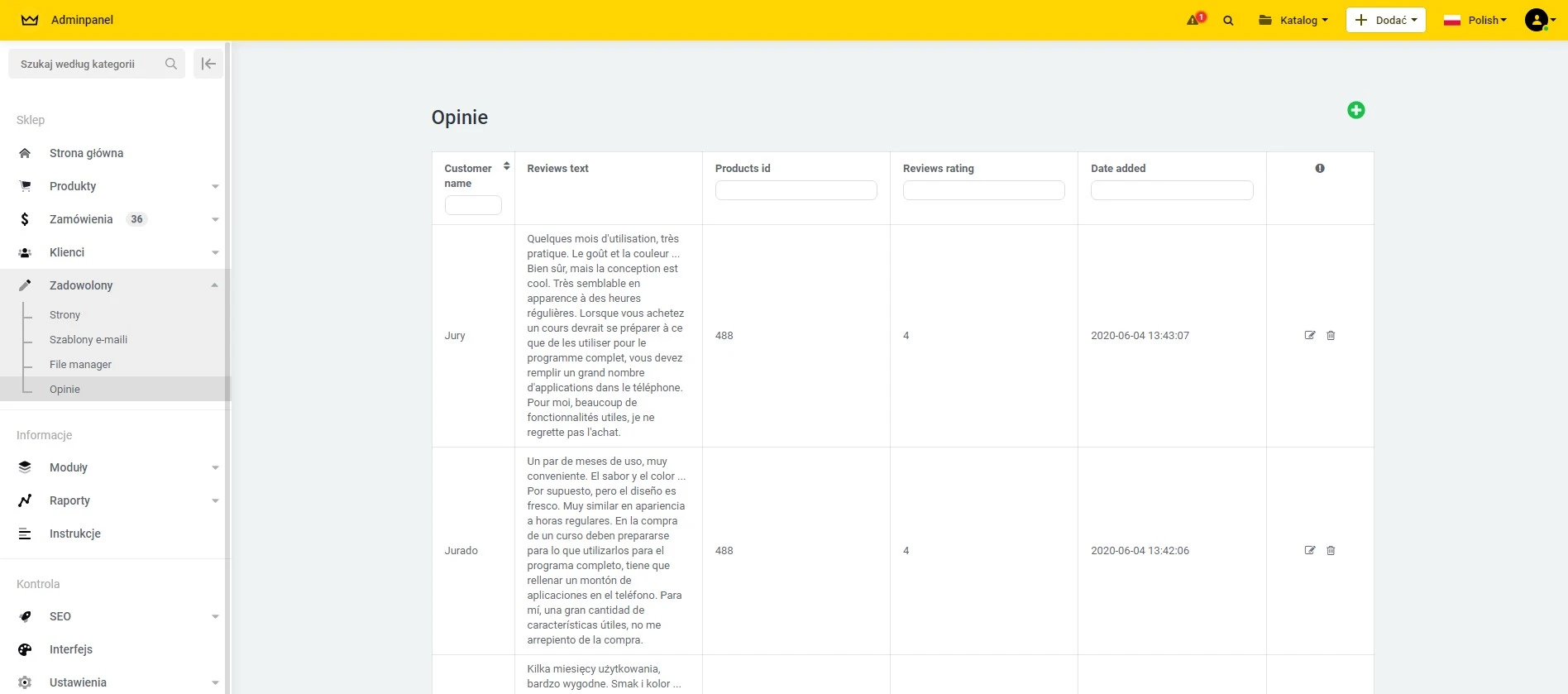The image size is (1568, 694).
Task: Toggle sorting on Customer name column
Action: click(506, 167)
